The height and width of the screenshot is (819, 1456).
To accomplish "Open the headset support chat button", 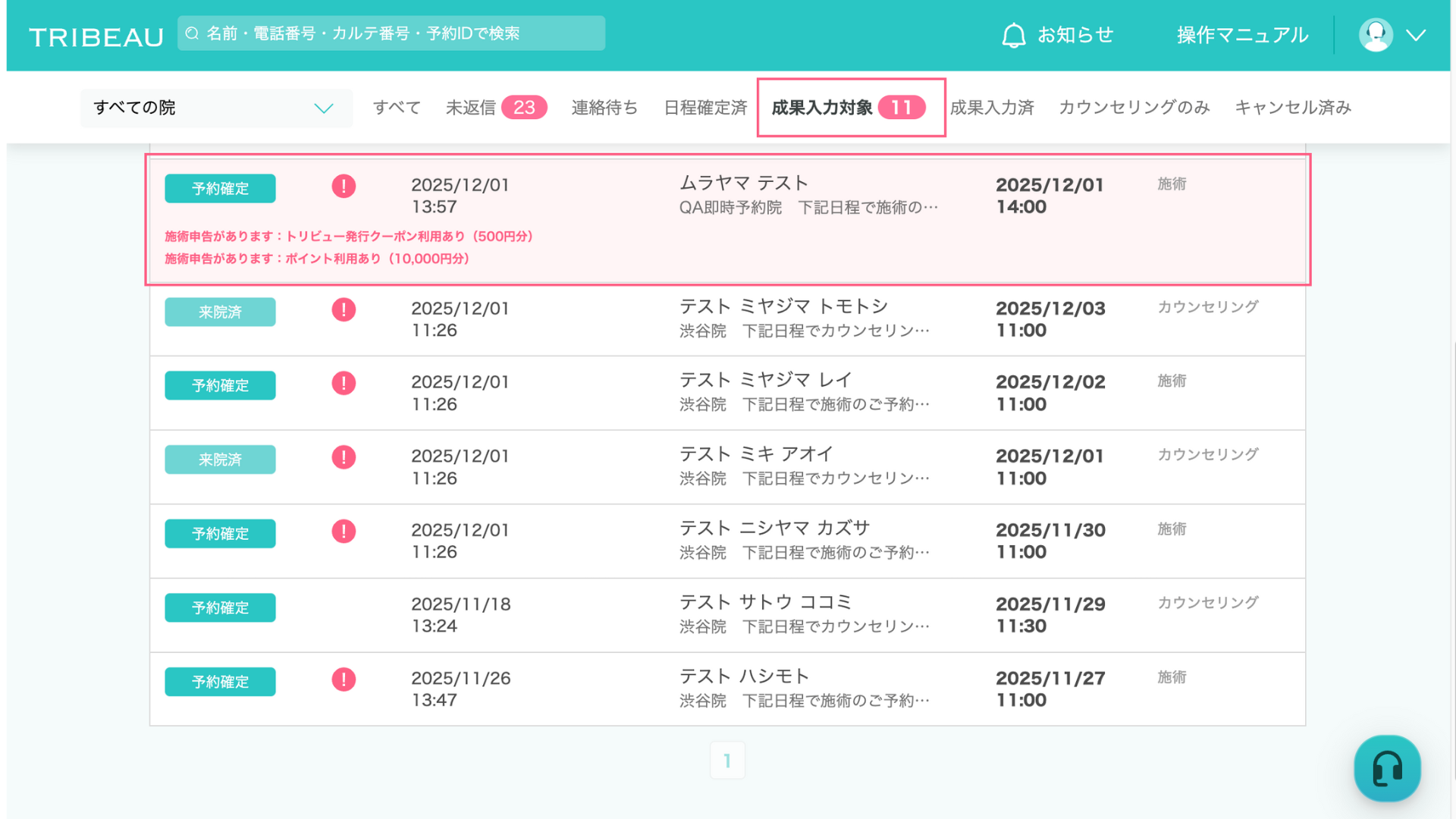I will pyautogui.click(x=1387, y=768).
